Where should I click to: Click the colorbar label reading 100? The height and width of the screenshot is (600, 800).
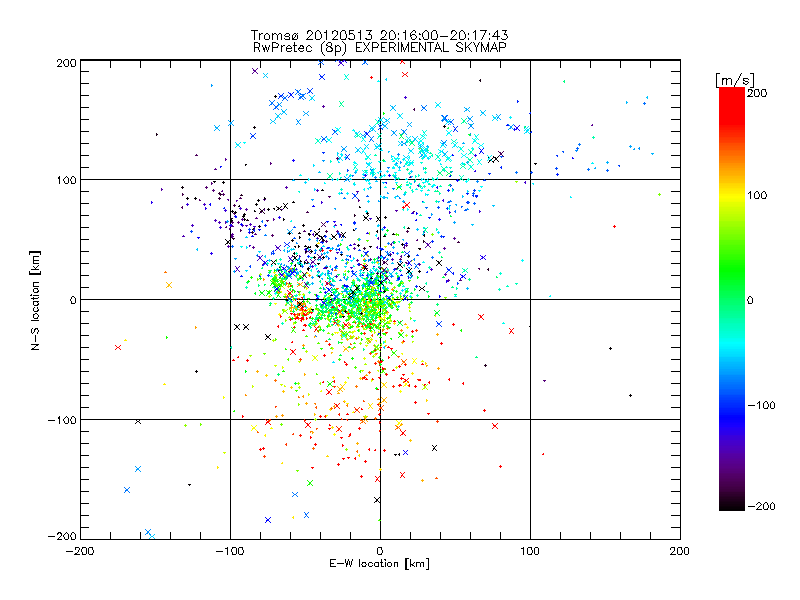(x=757, y=195)
